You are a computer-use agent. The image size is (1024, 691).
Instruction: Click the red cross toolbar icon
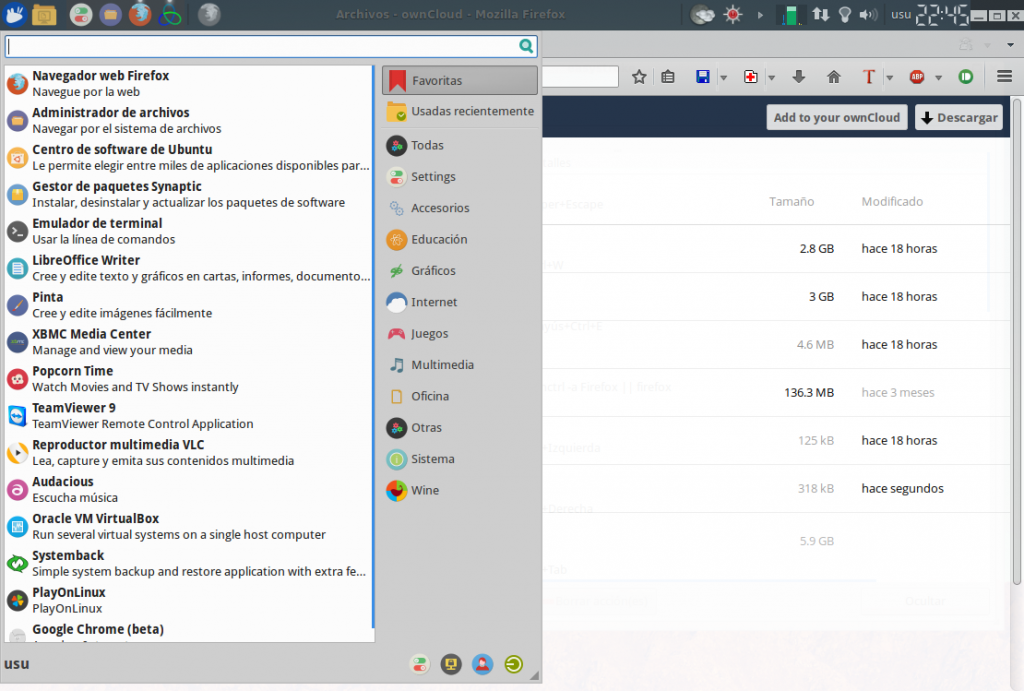(x=751, y=77)
